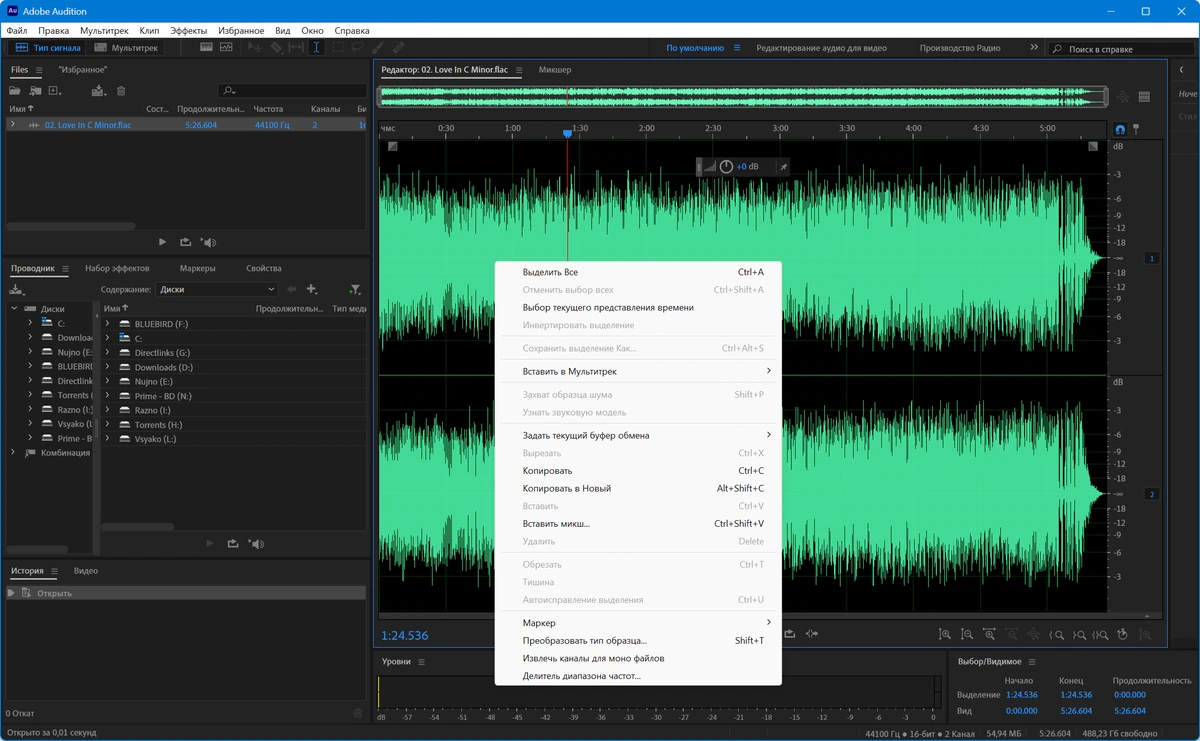The height and width of the screenshot is (741, 1200).
Task: Choose Извлечь каналы для моно файлов
Action: point(638,658)
